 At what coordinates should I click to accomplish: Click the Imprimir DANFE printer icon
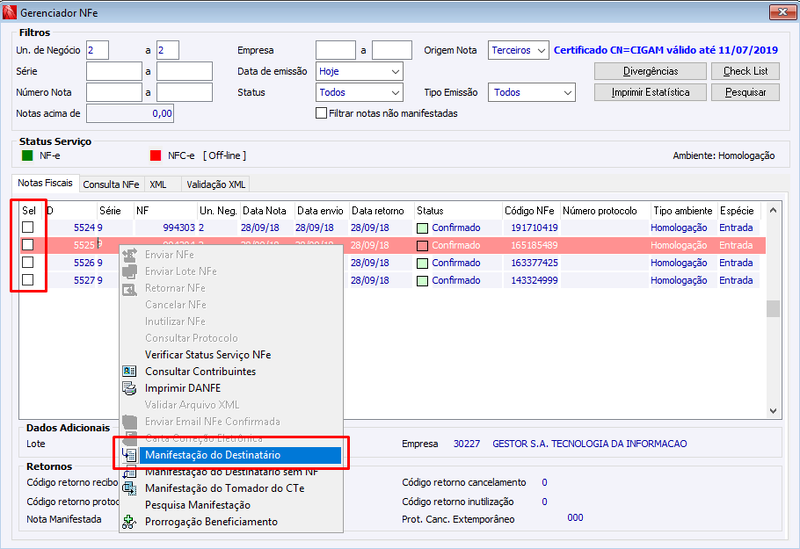click(130, 388)
